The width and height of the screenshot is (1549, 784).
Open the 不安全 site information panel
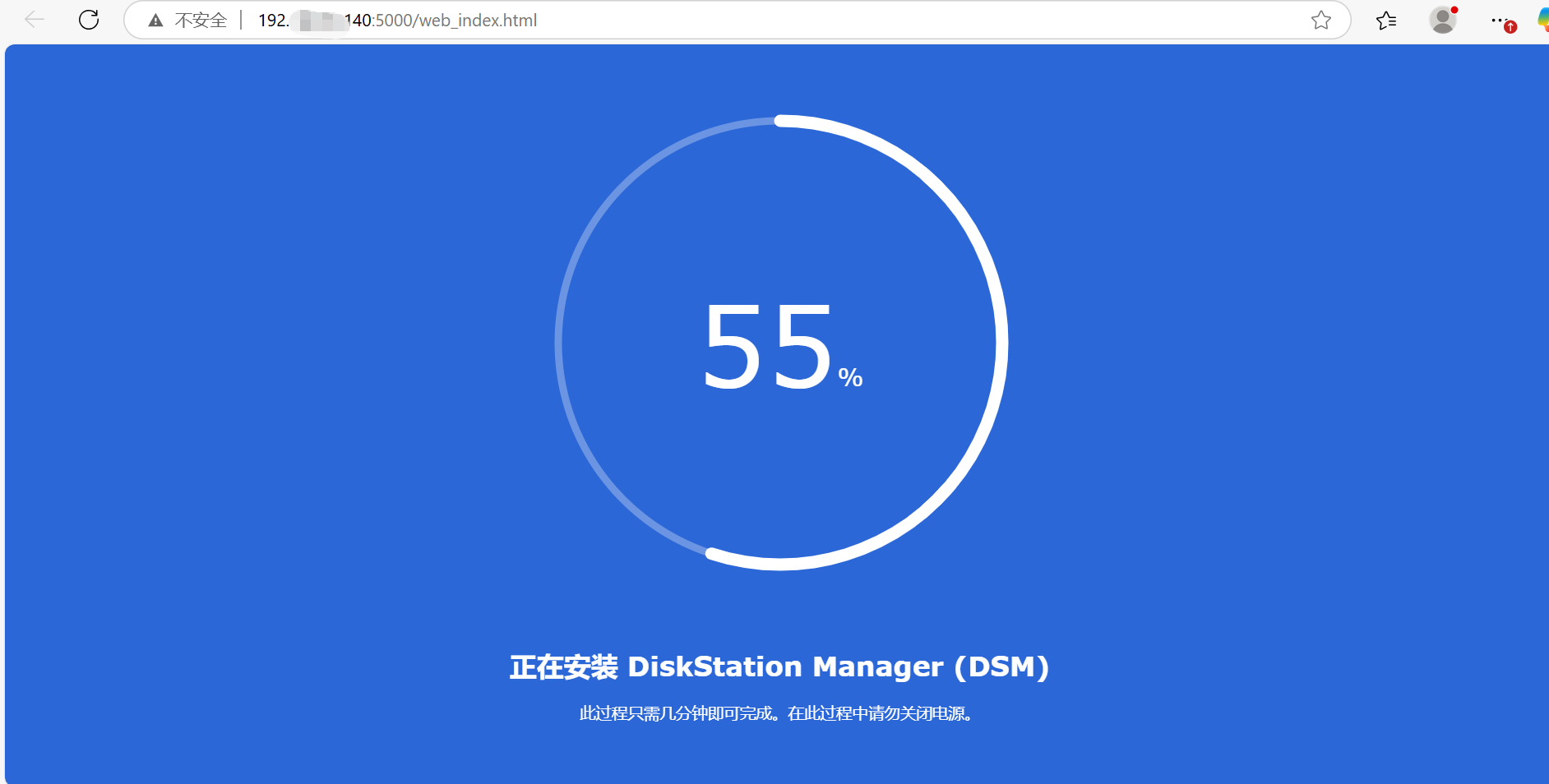[181, 20]
